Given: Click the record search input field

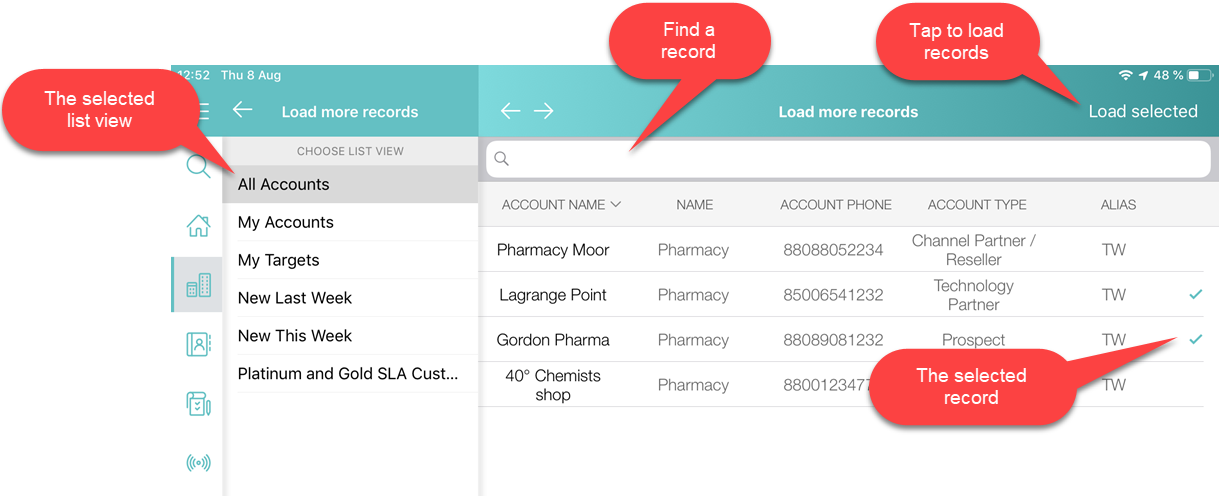Looking at the screenshot, I should tap(848, 159).
